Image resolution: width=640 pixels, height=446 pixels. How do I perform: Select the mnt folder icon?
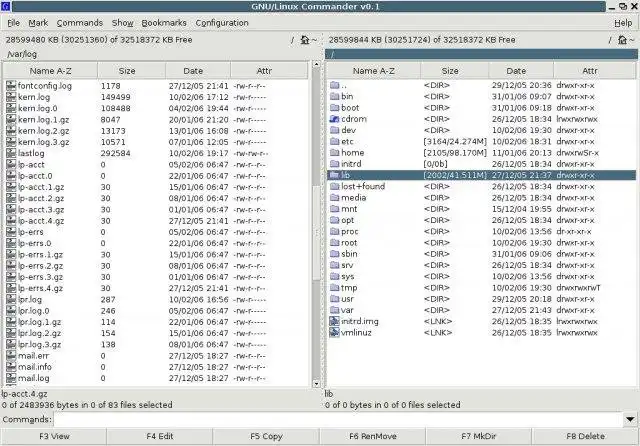tap(334, 209)
